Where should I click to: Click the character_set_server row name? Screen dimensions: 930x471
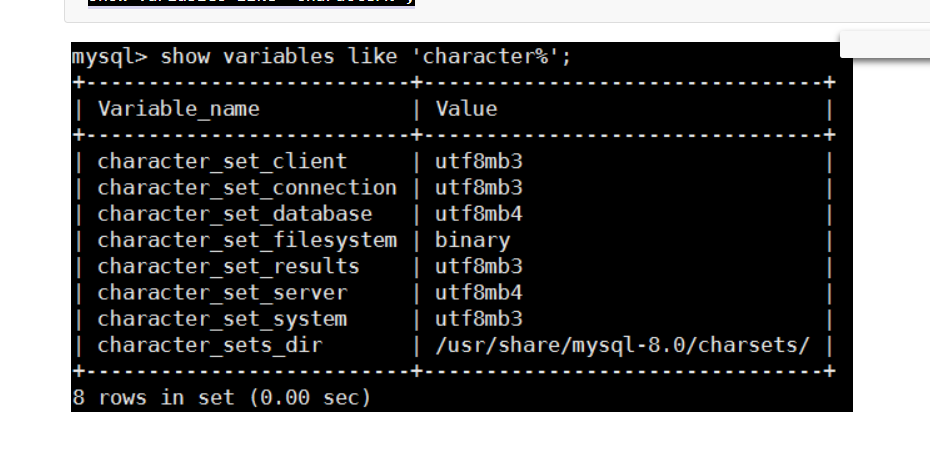[x=222, y=292]
